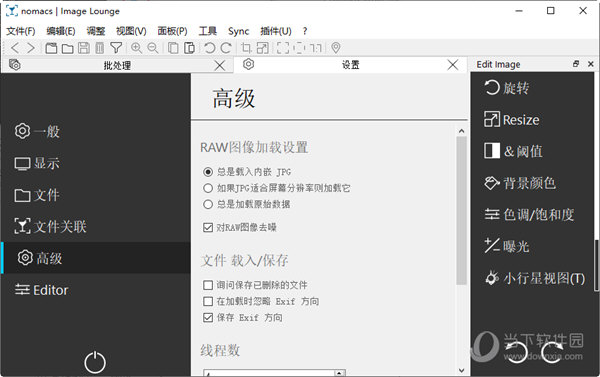Open the 面板(P) menu

coord(172,31)
